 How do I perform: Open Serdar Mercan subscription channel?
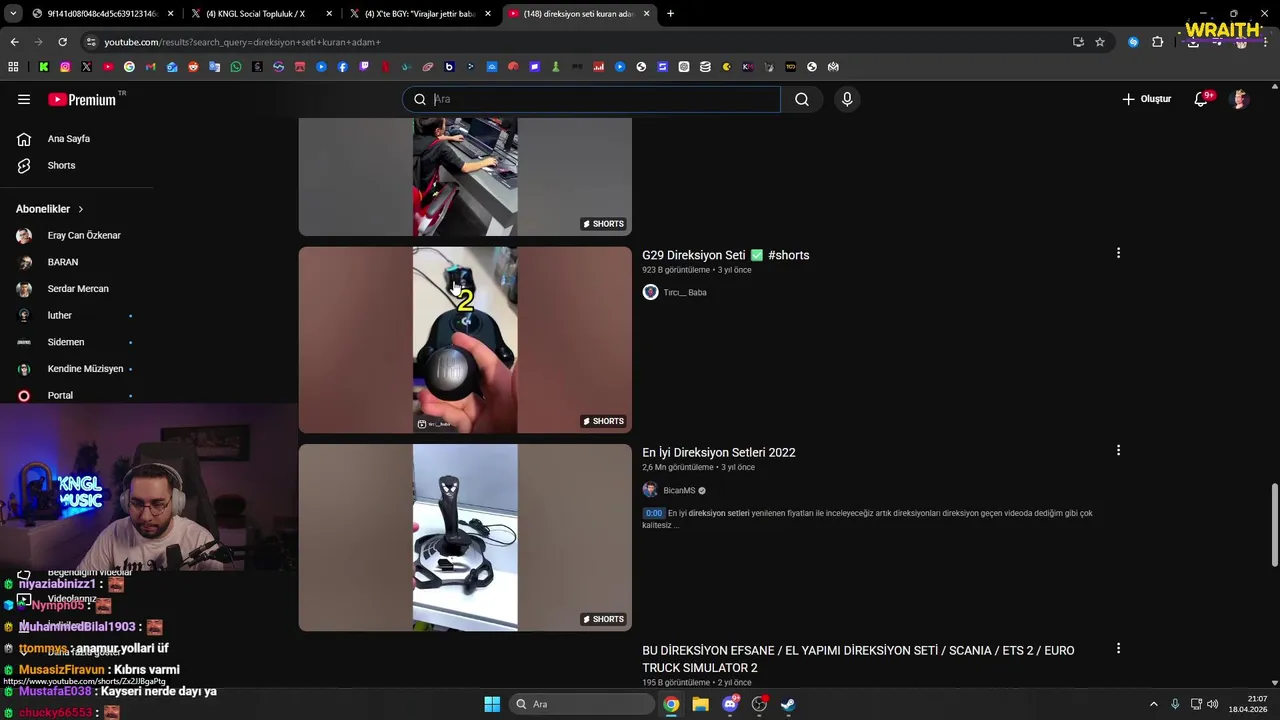(x=78, y=289)
